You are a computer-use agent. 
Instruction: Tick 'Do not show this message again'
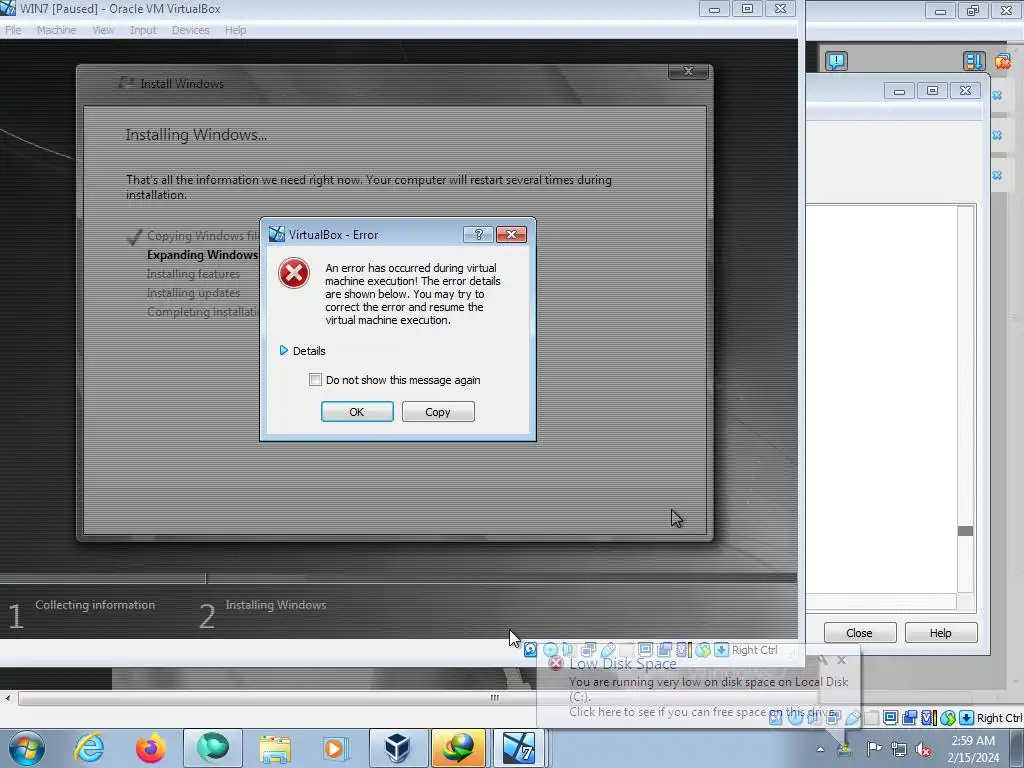(x=315, y=379)
